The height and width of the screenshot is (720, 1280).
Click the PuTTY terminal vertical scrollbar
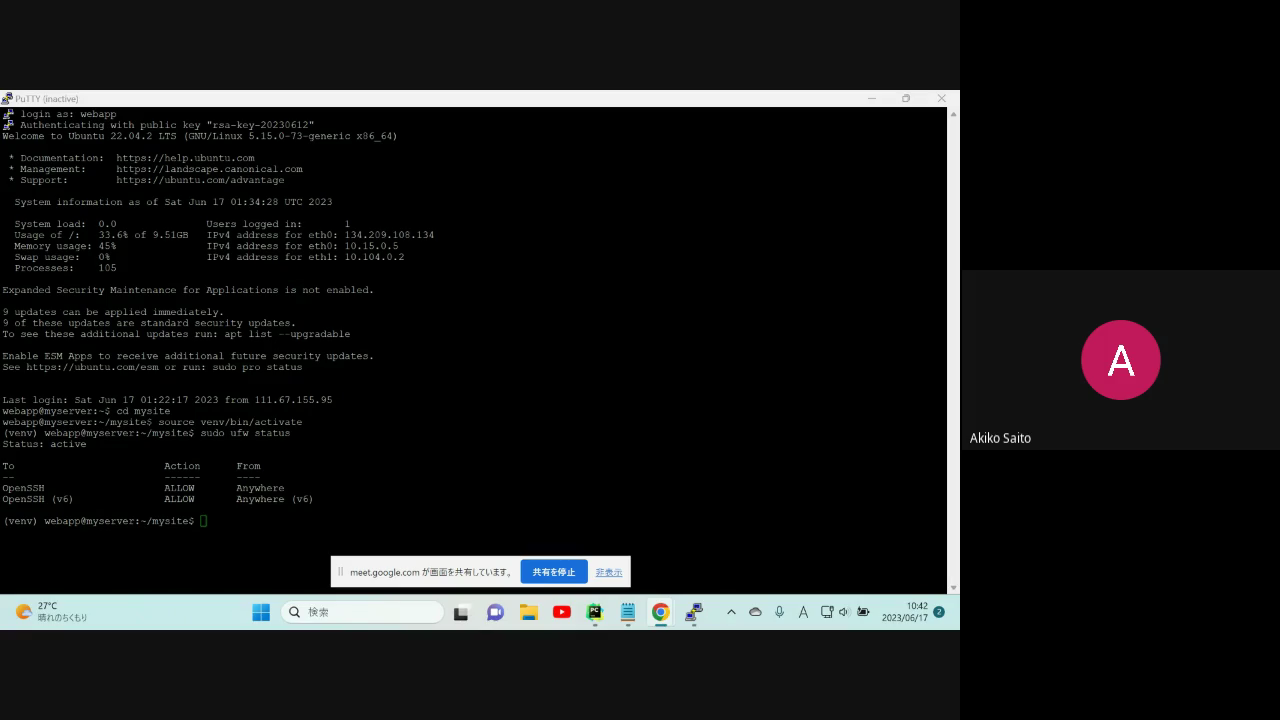[x=952, y=350]
